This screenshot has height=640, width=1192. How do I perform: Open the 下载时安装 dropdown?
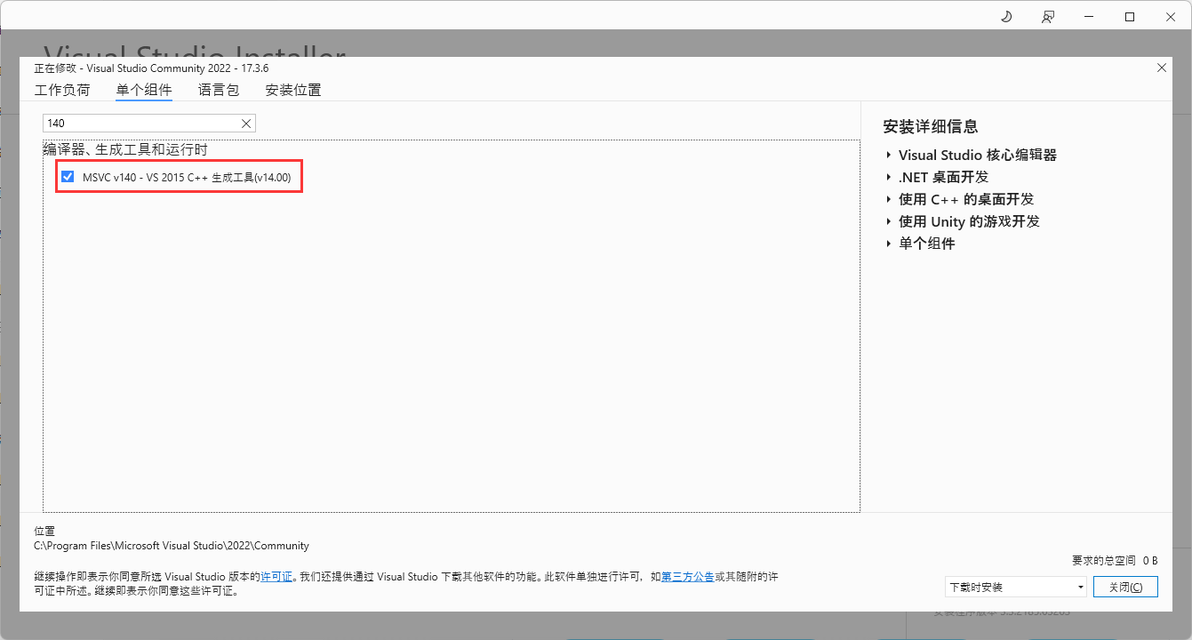pos(1016,587)
